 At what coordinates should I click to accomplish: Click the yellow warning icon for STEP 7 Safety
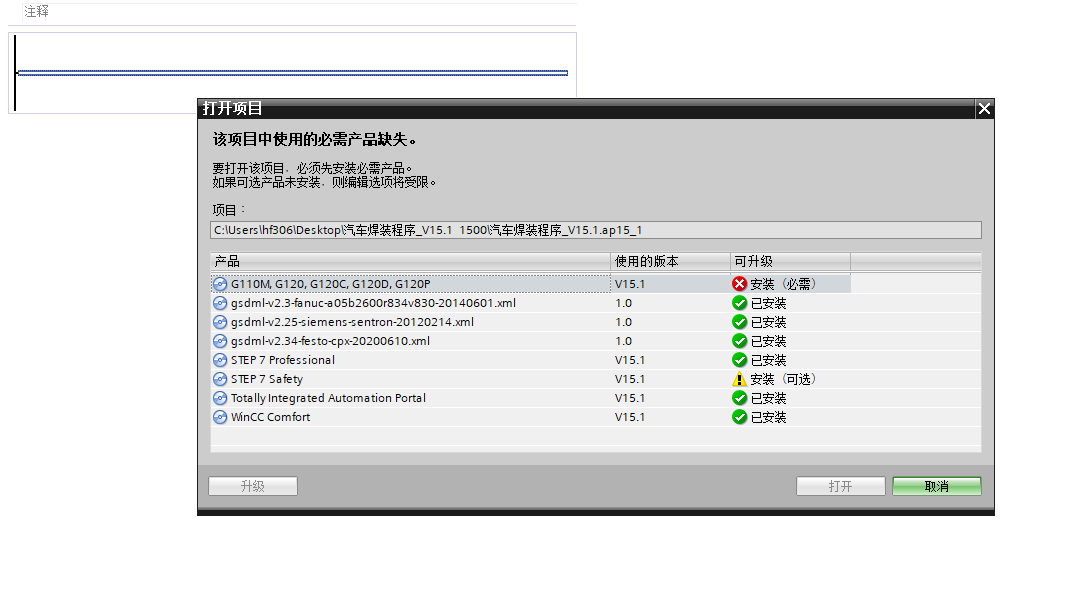coord(740,379)
